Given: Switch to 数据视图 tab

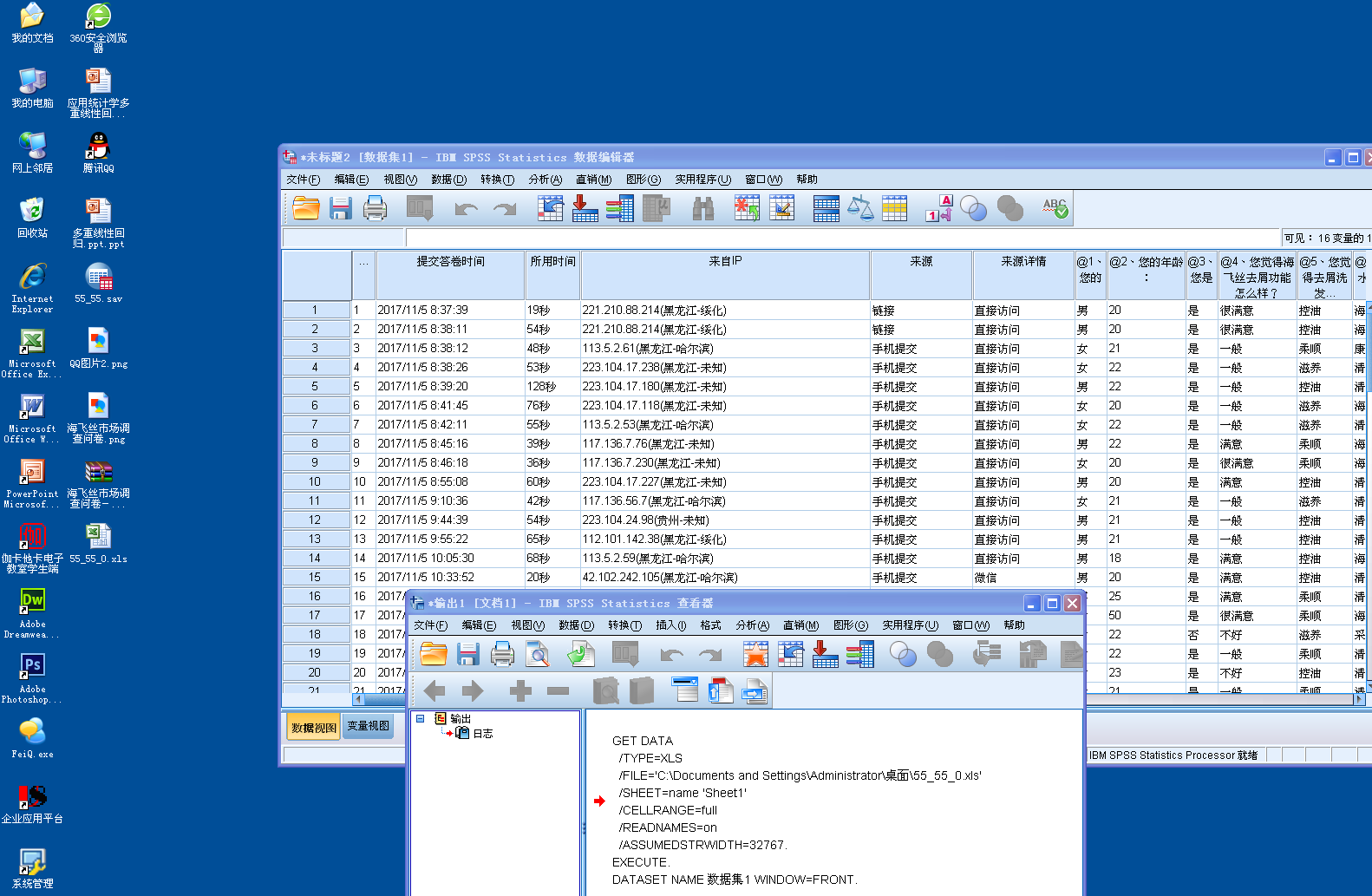Looking at the screenshot, I should coord(313,727).
